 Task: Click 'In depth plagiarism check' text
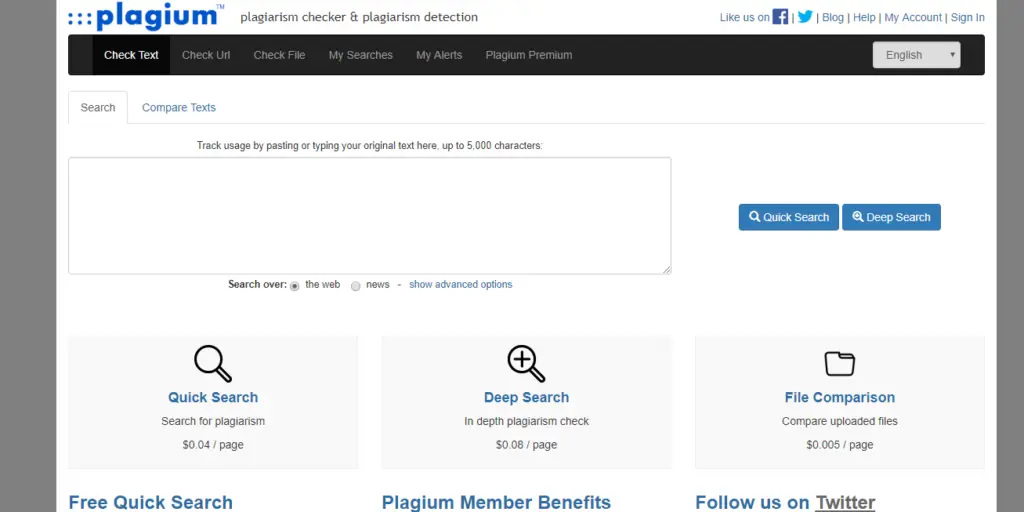(526, 421)
